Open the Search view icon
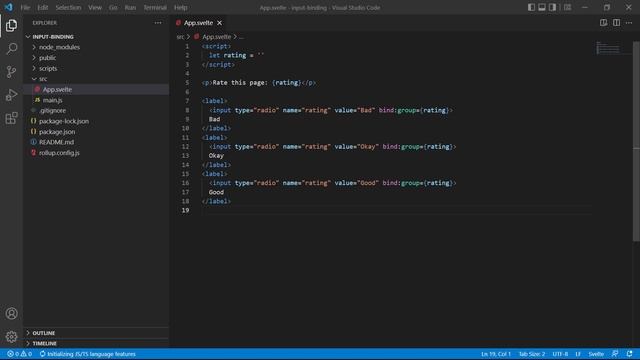Screen dimensions: 640x360 [11, 49]
